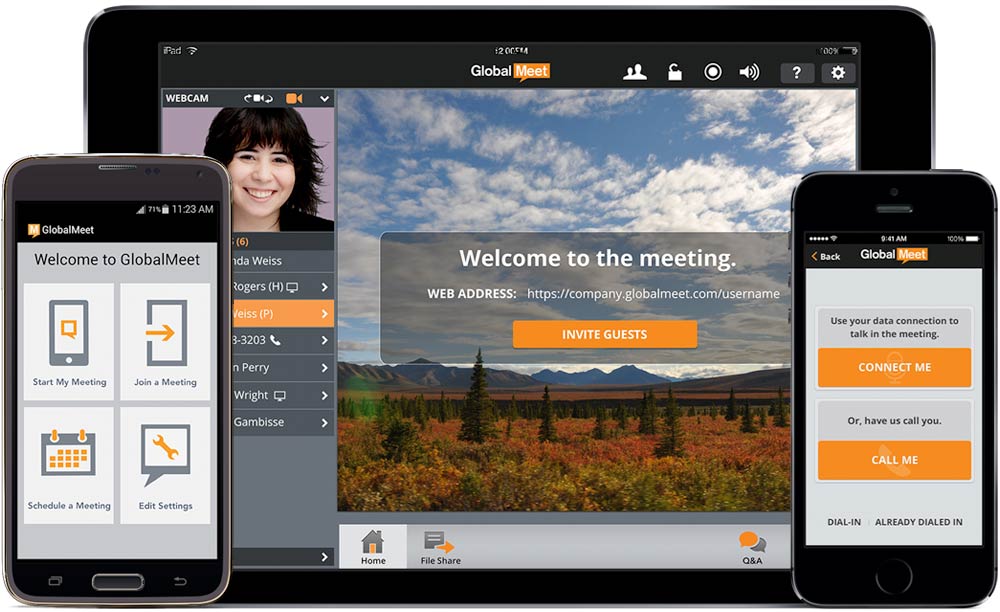Click the 11:23 AM clock on Android
1000x612 pixels.
point(193,209)
